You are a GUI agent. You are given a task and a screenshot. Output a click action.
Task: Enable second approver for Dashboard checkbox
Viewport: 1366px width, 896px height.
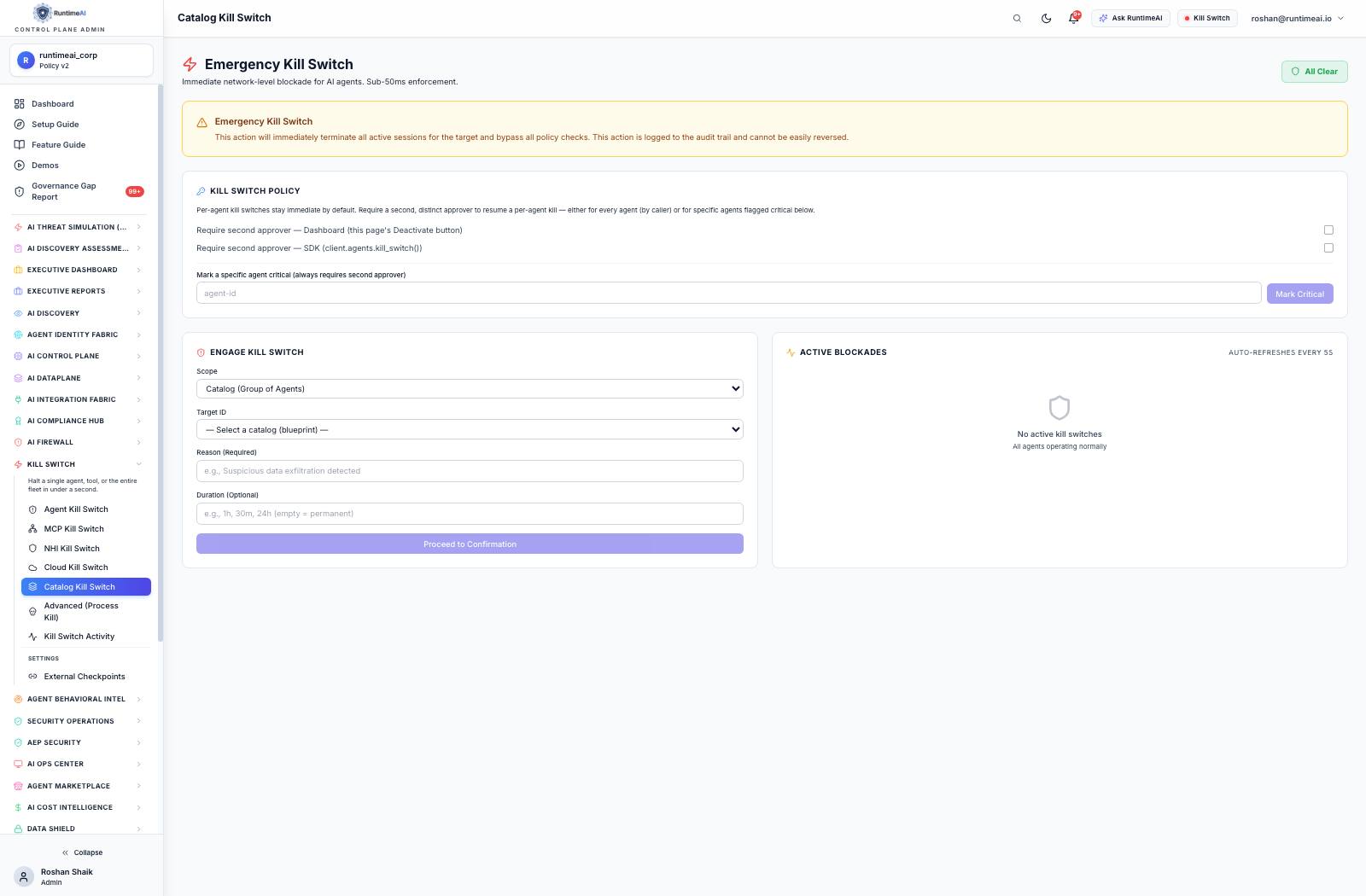(1328, 230)
